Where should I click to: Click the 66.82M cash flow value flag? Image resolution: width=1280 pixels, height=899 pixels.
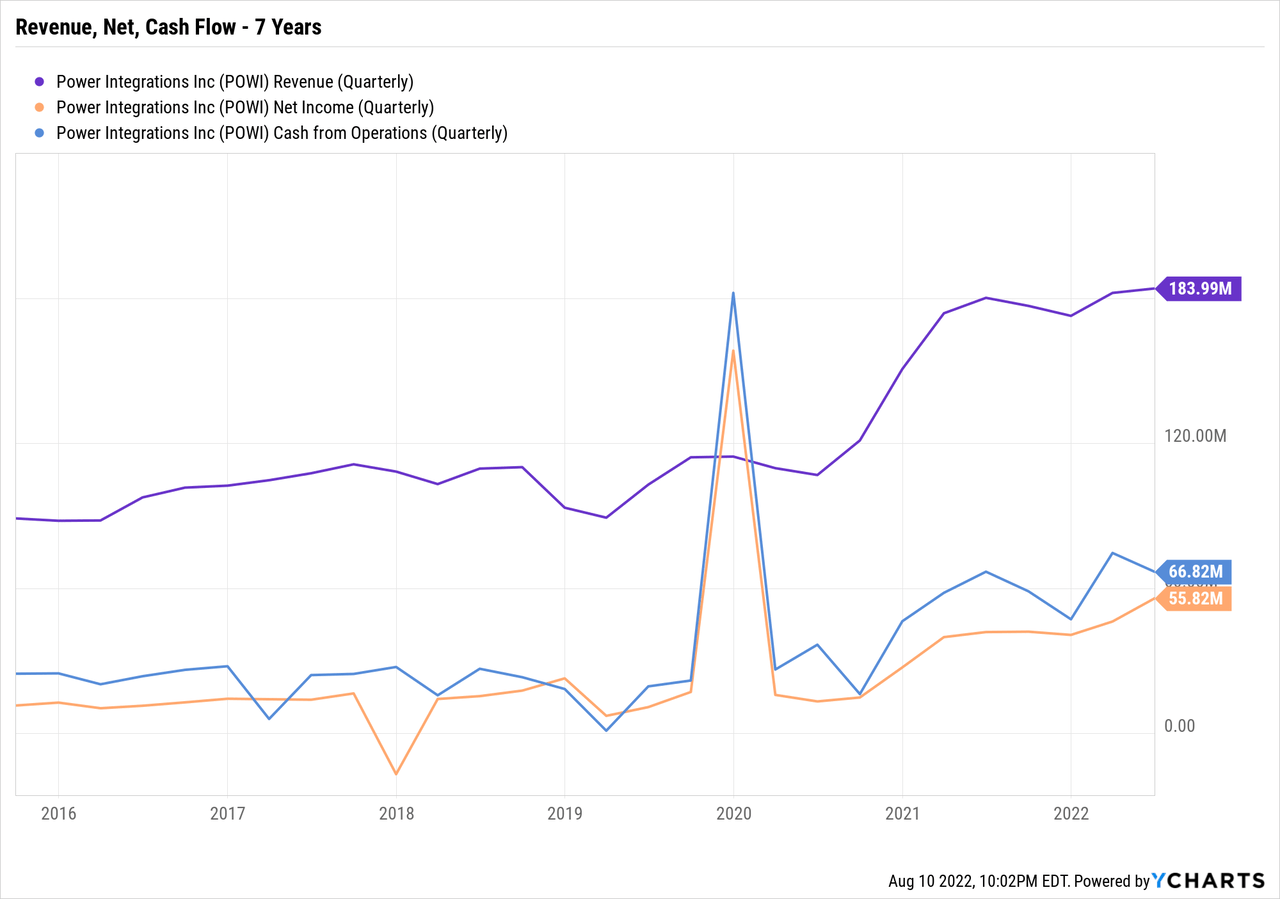(x=1194, y=572)
